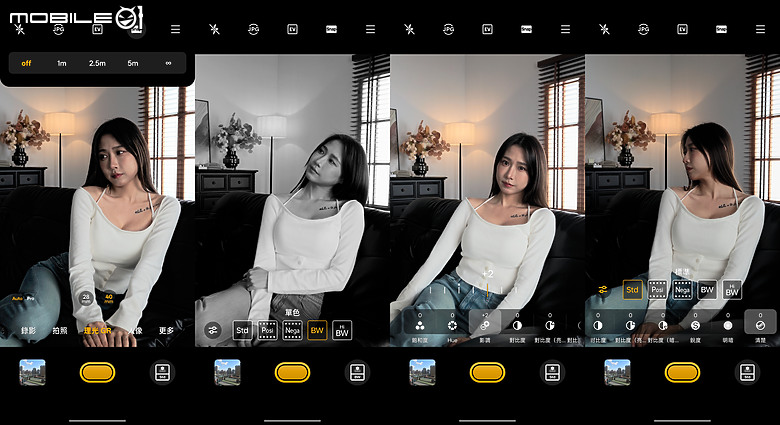Viewport: 780px width, 425px height.
Task: Tap Snap icon in +2 tone screen
Action: click(526, 29)
